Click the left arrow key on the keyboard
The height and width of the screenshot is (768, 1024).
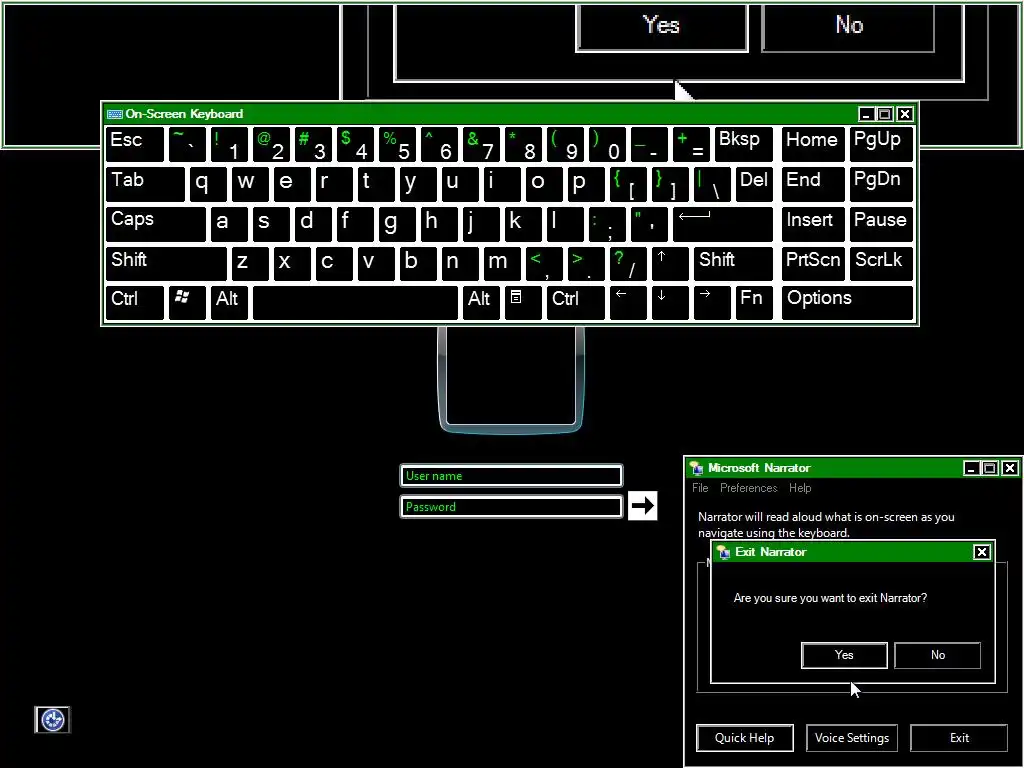point(628,303)
